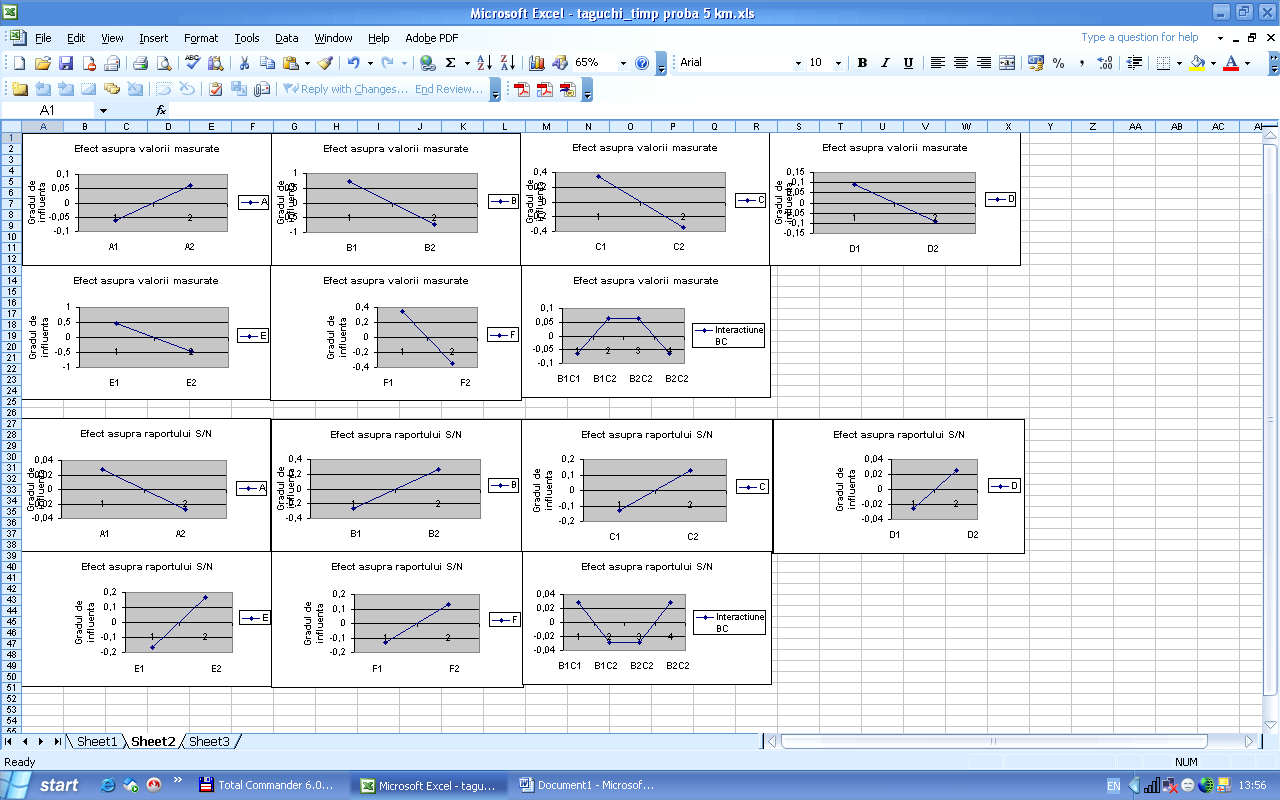Increase decimal places
Screen dimensions: 1280x800
(x=1105, y=63)
